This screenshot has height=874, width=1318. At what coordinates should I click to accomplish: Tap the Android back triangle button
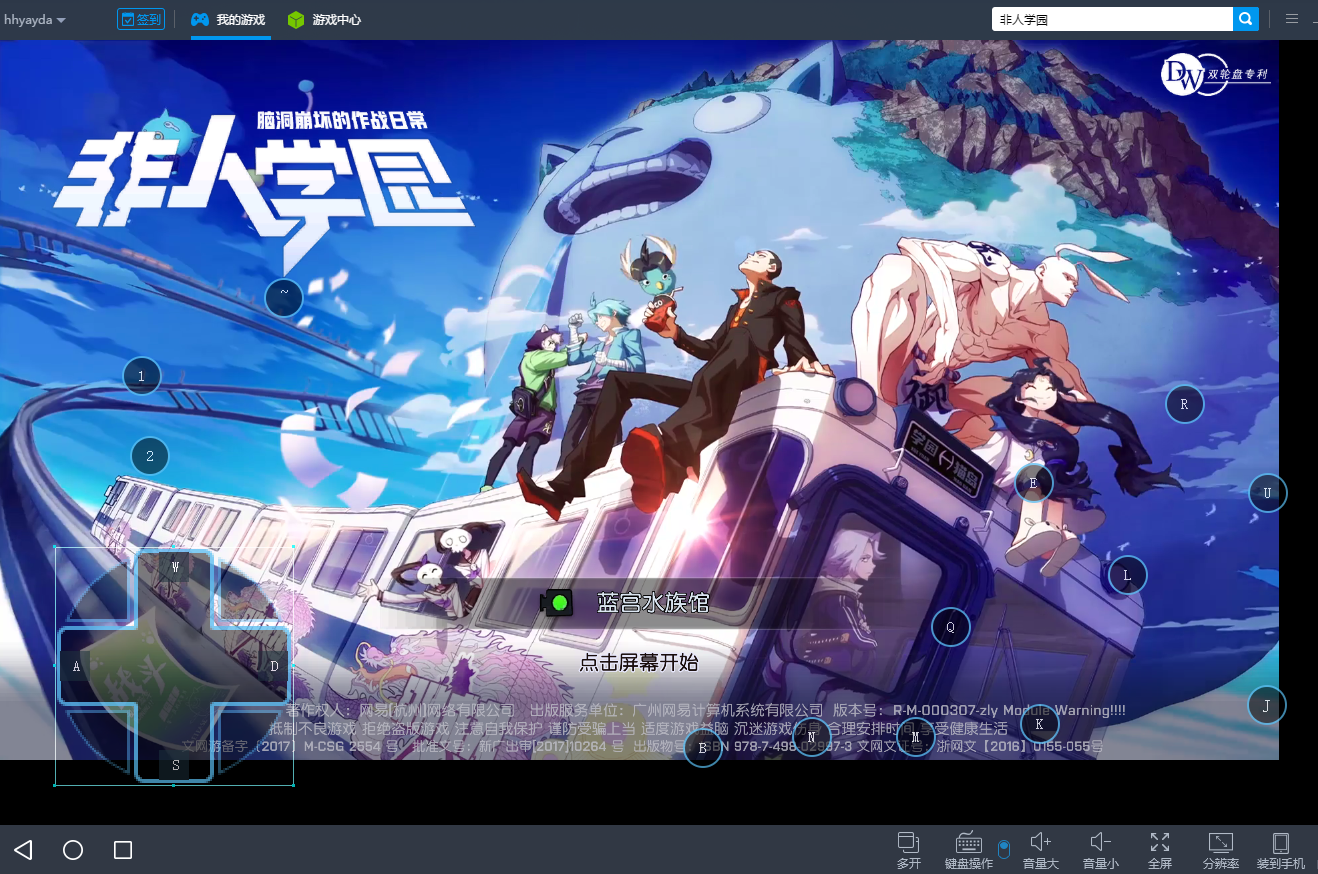(23, 850)
